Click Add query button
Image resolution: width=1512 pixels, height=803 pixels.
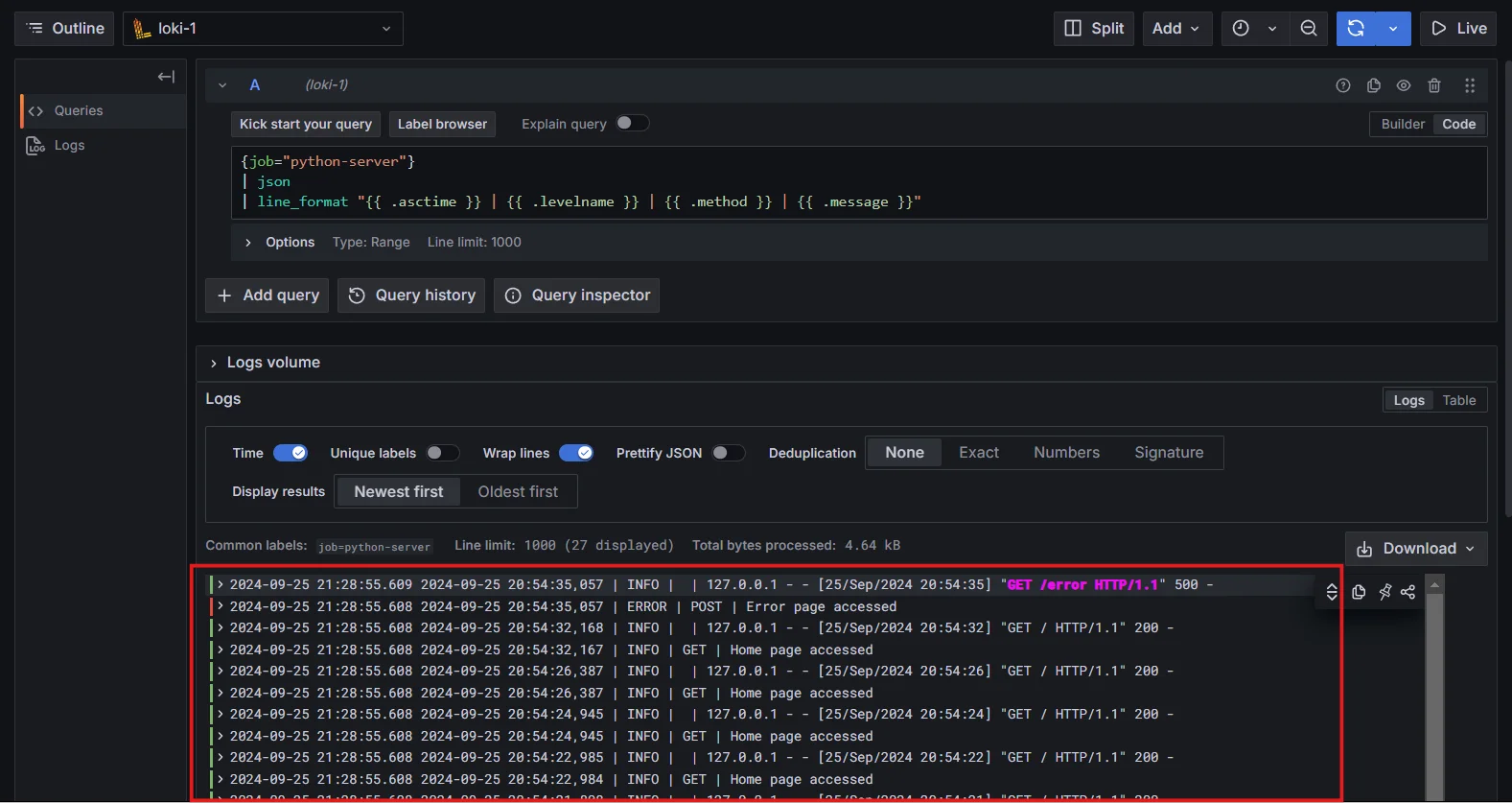point(268,295)
